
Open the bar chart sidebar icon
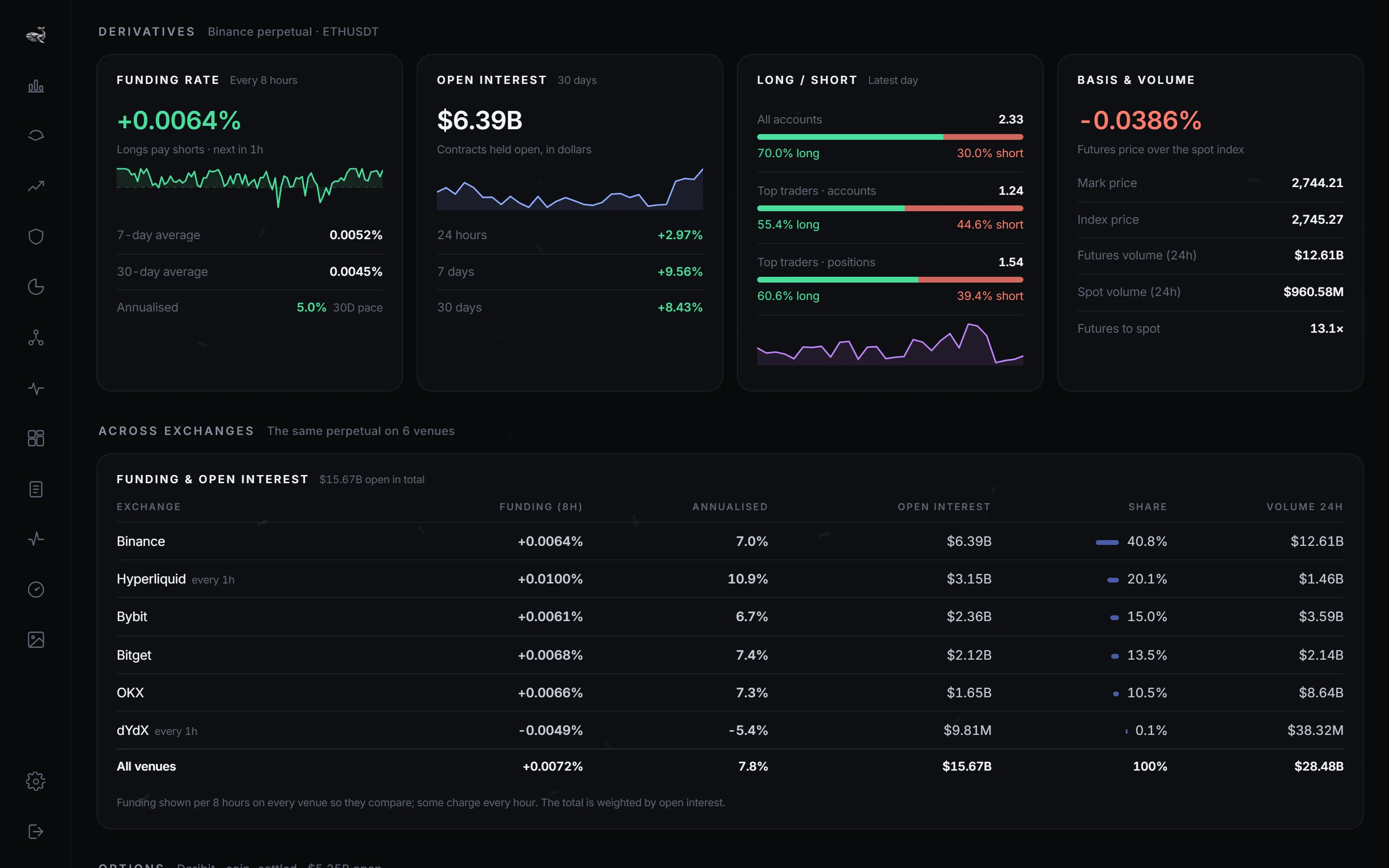click(36, 85)
